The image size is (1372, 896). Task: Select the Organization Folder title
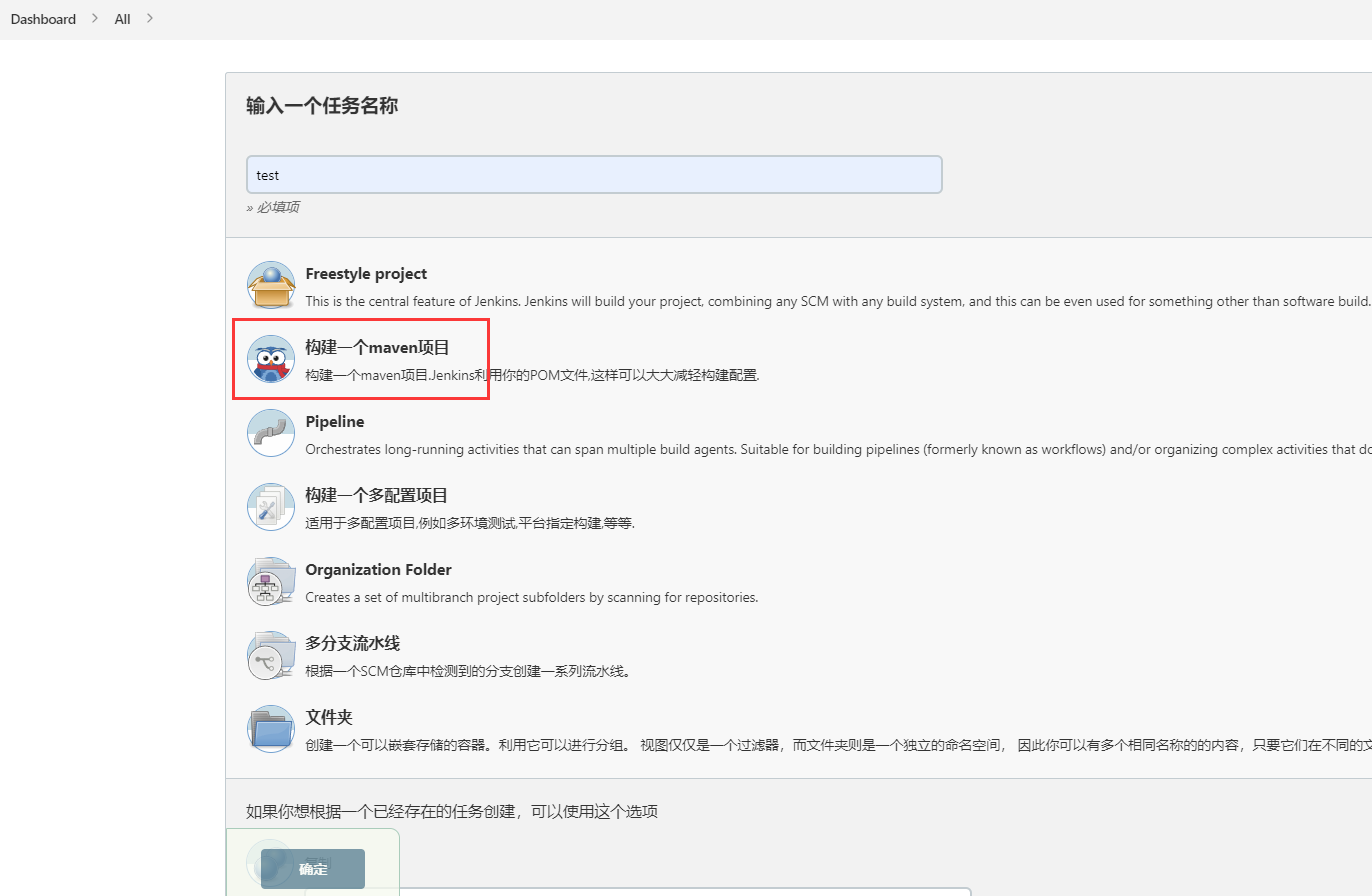click(378, 570)
